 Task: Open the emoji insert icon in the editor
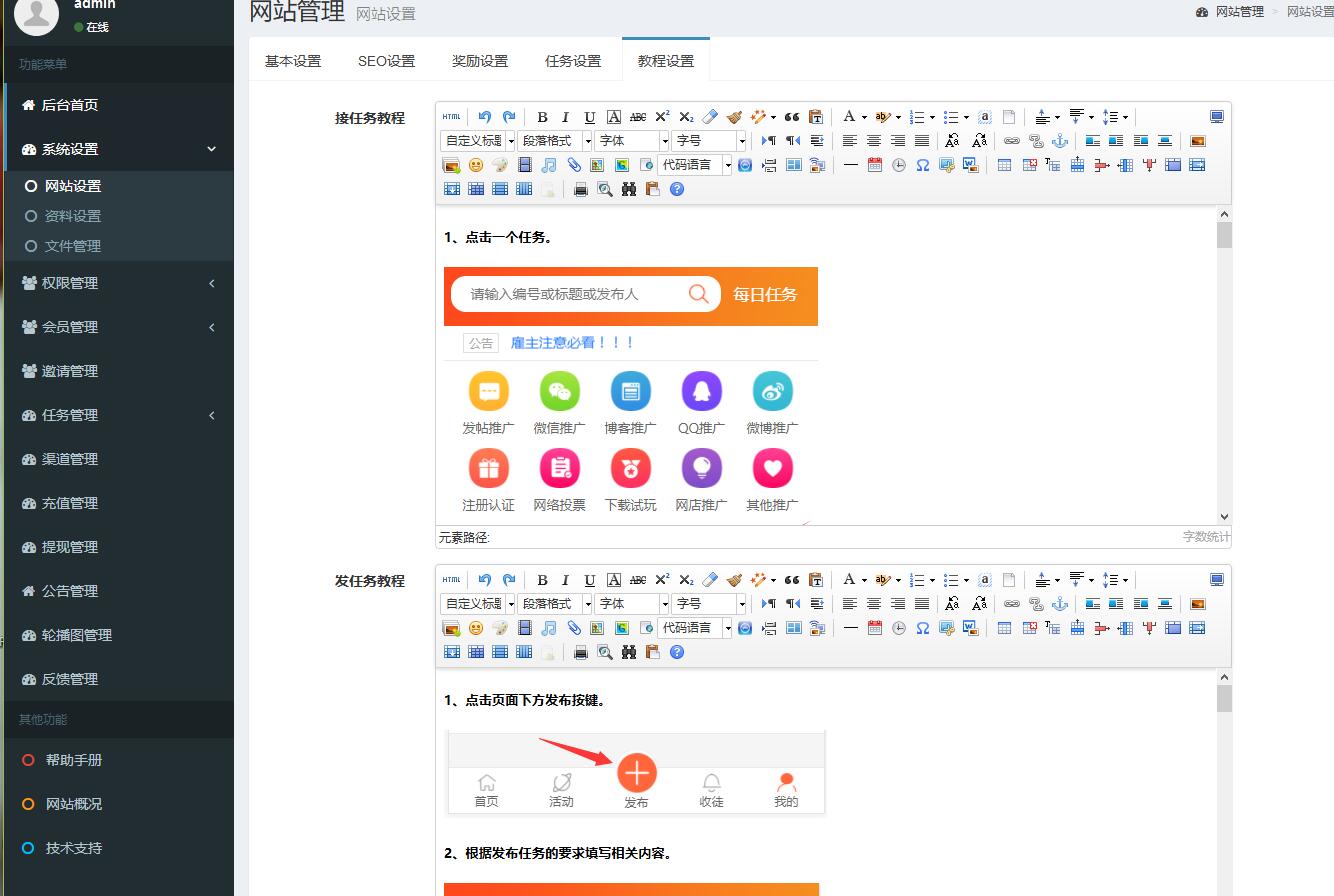[x=474, y=165]
